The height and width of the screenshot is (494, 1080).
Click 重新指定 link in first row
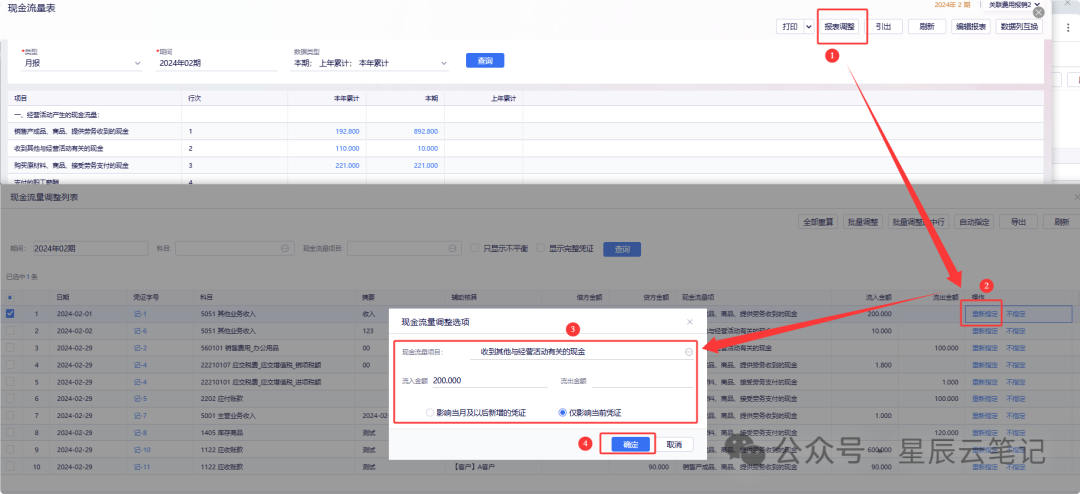point(984,313)
